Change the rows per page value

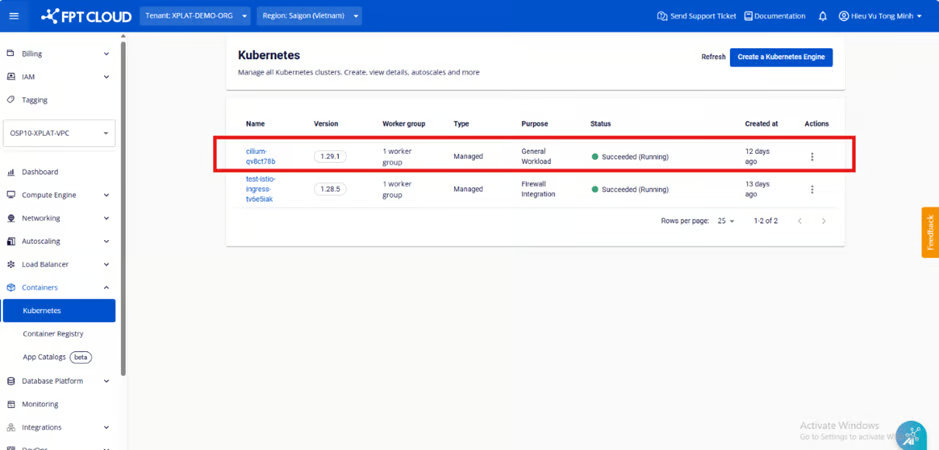pos(725,221)
